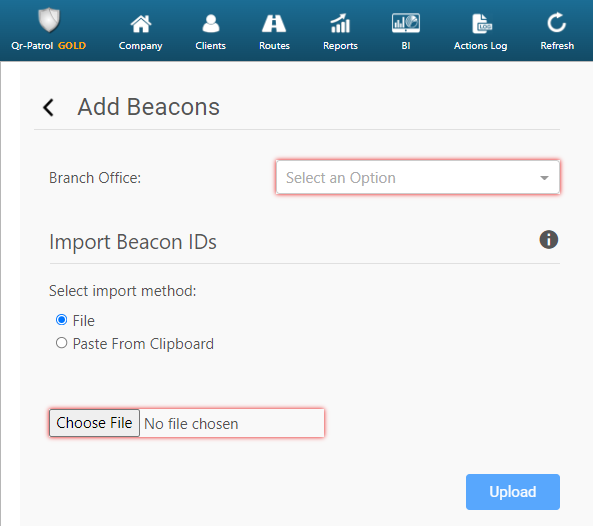Open the Company home icon
This screenshot has width=593, height=526.
(141, 24)
